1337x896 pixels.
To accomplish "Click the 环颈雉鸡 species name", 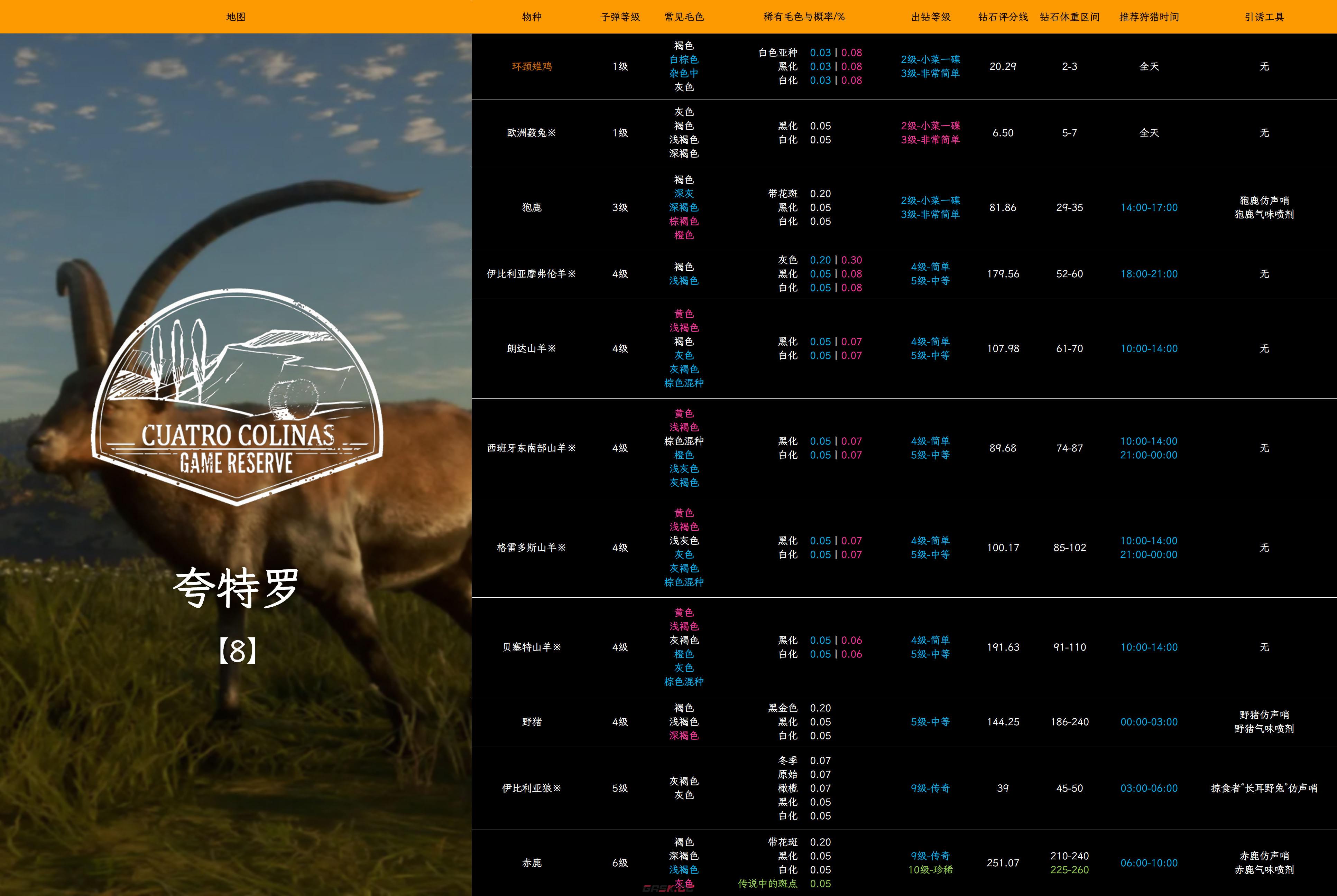I will [x=531, y=66].
